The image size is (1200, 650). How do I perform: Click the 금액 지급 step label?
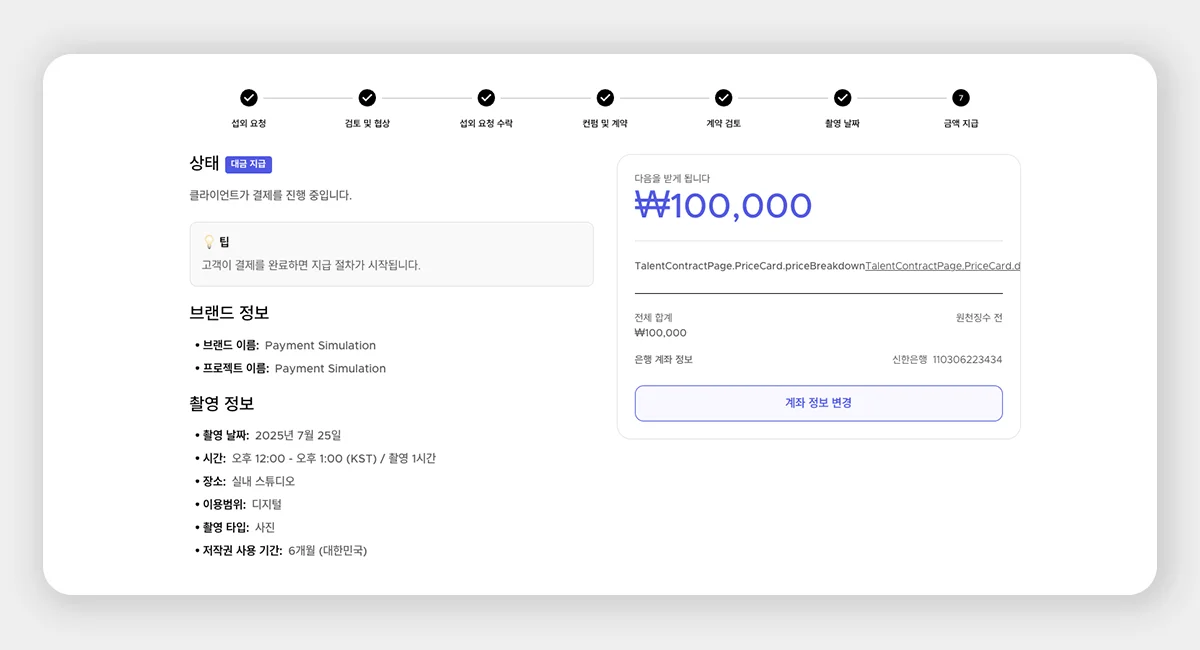(961, 124)
